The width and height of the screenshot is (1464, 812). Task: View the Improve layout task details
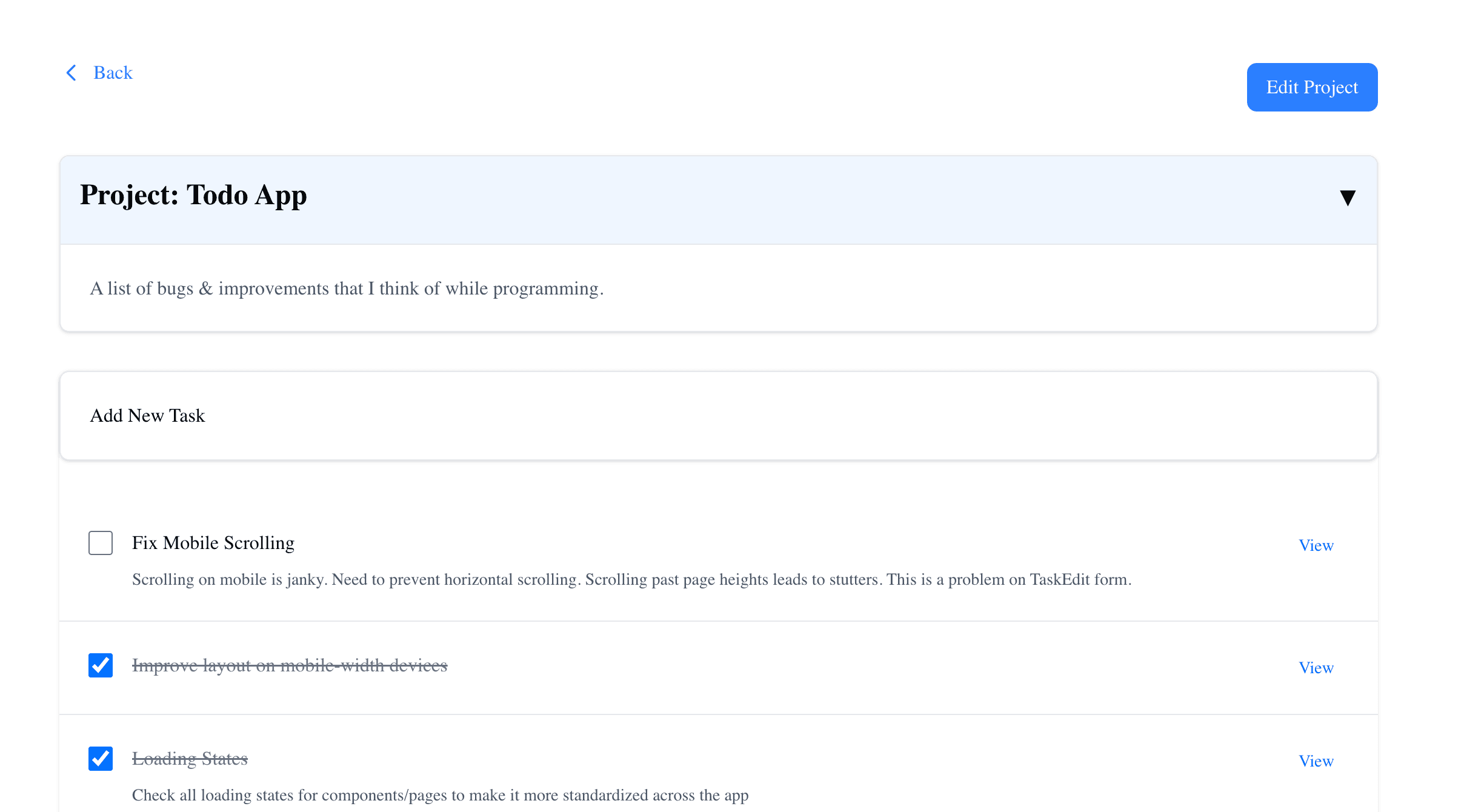(x=1317, y=667)
